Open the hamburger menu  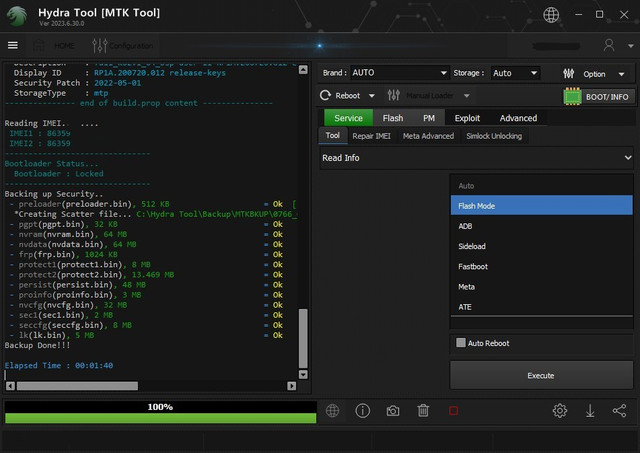[12, 45]
